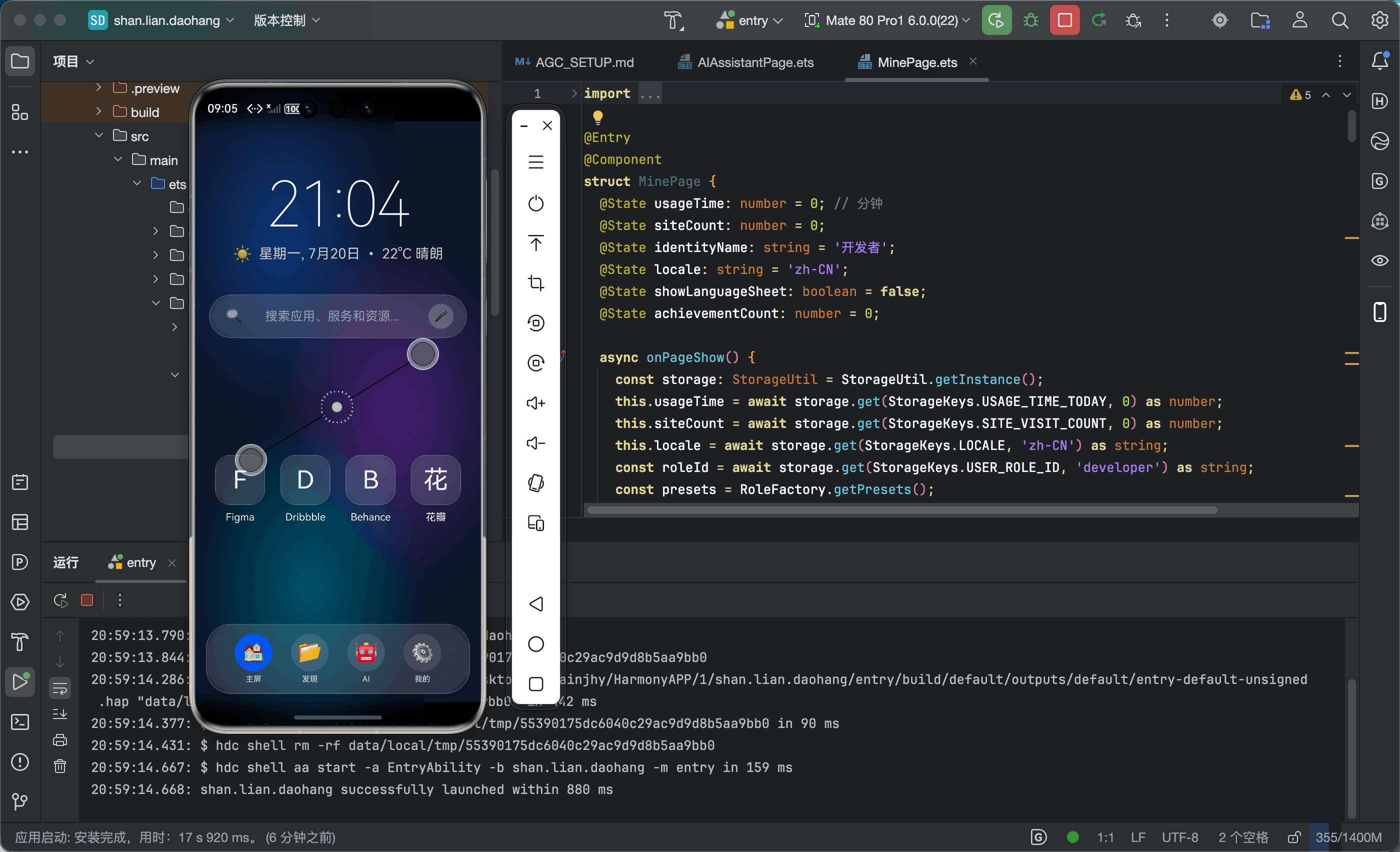
Task: Open the 版本控制 dropdown
Action: [287, 20]
